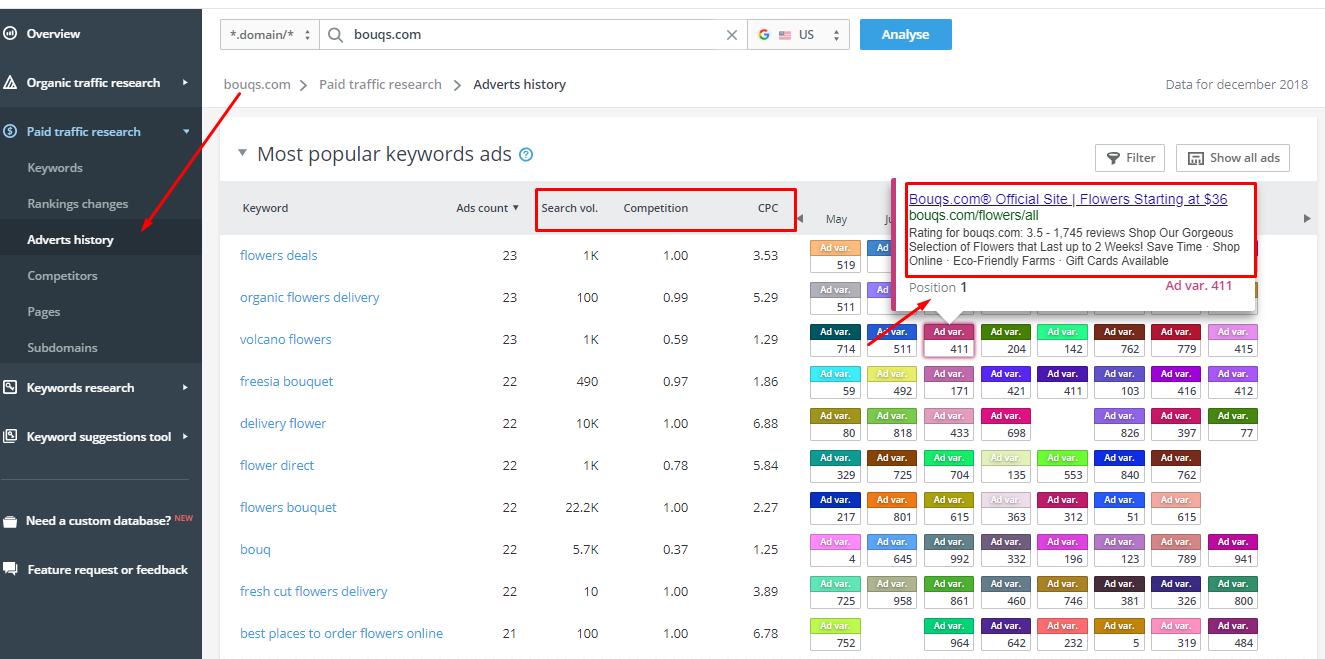Open Rankings changes in the sidebar
The width and height of the screenshot is (1325, 659).
tap(78, 204)
